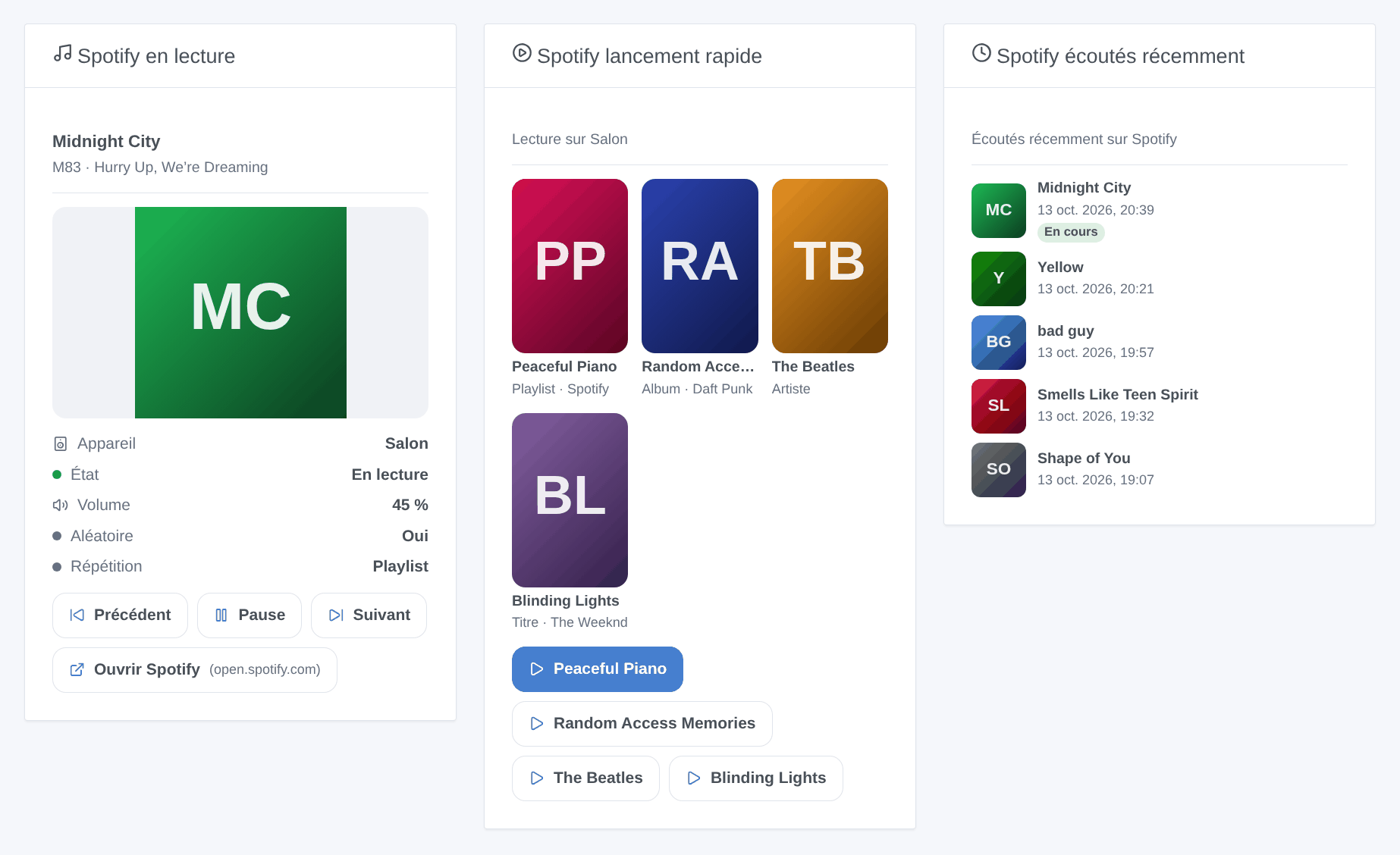Pause playback with the Pause button
The width and height of the screenshot is (1400, 855).
click(x=250, y=615)
